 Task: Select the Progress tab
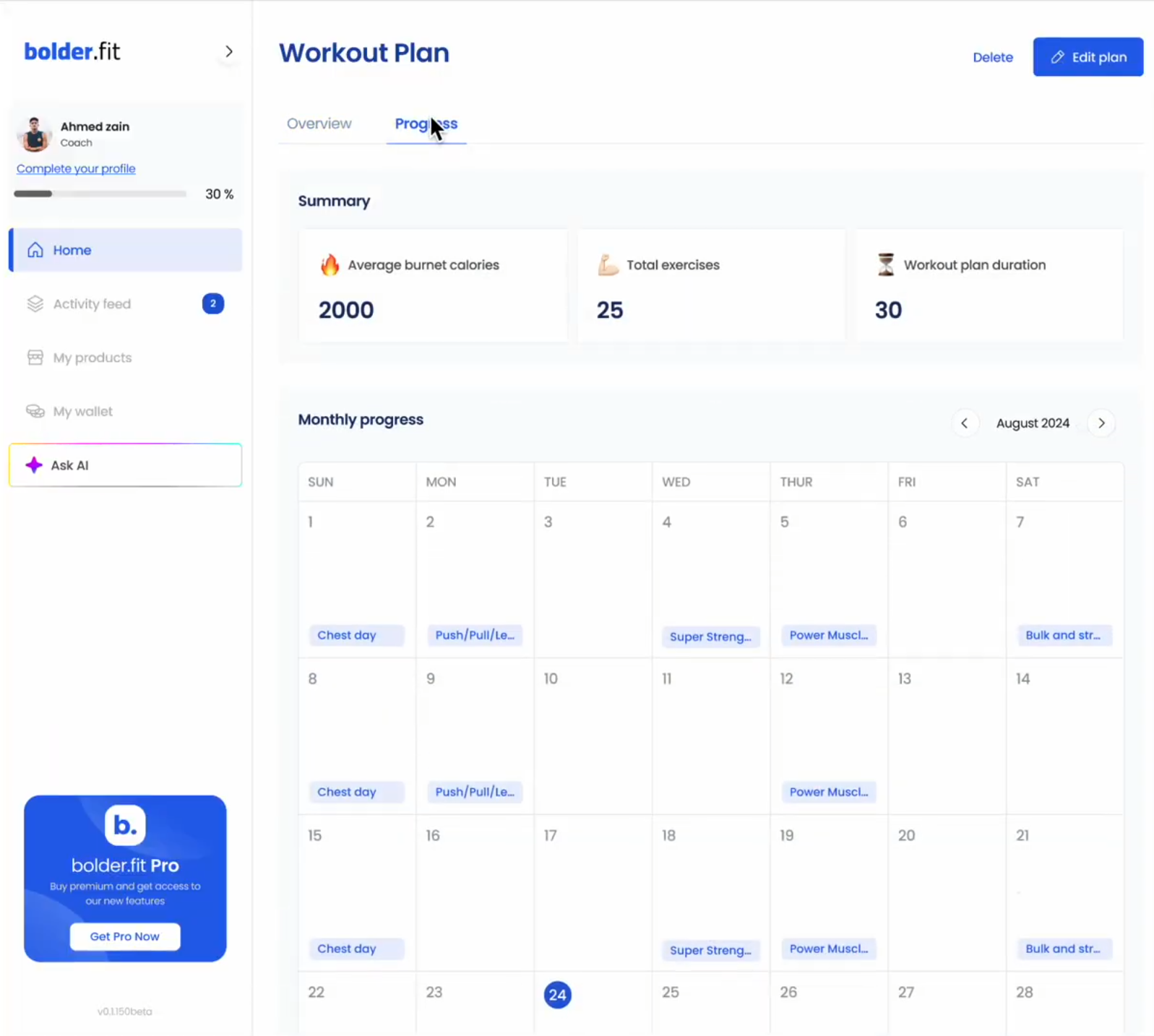tap(426, 124)
